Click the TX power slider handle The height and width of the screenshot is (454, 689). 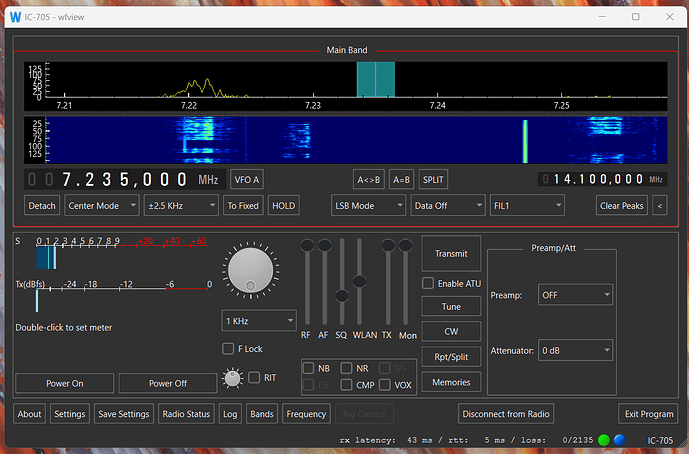click(x=388, y=245)
